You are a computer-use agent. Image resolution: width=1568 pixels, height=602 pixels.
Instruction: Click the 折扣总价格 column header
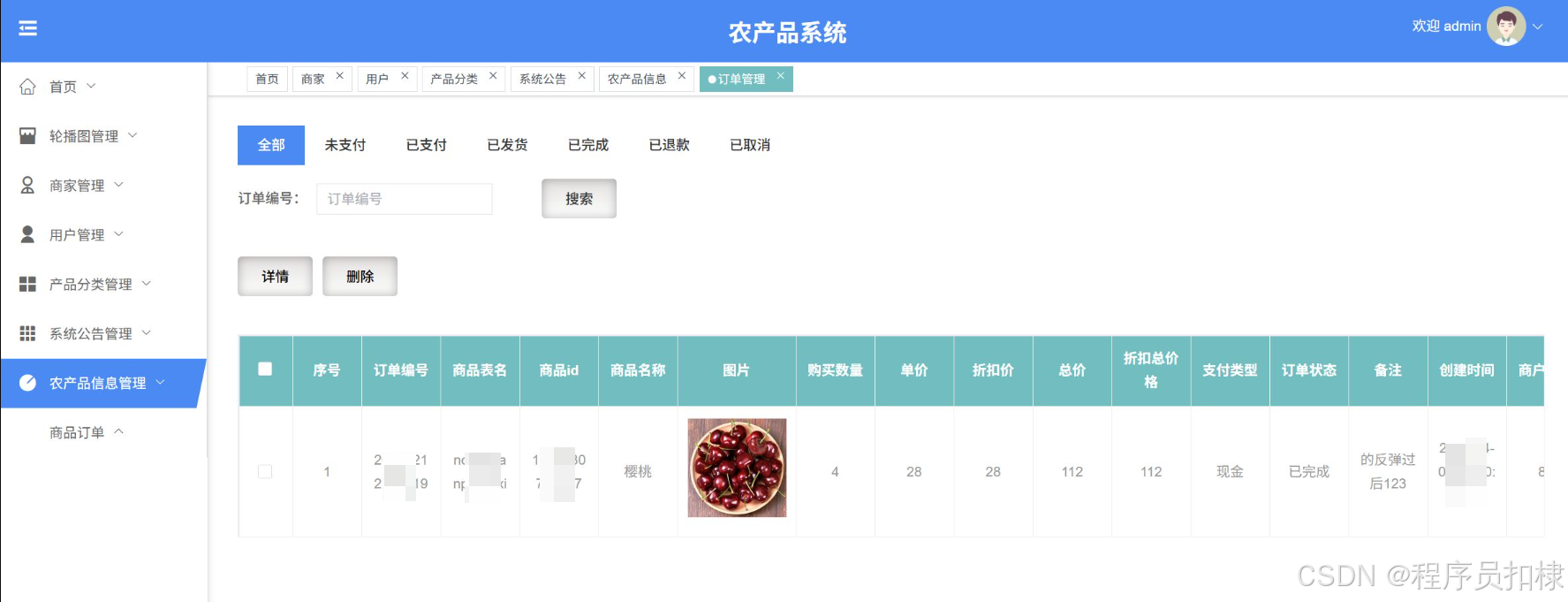(1151, 370)
